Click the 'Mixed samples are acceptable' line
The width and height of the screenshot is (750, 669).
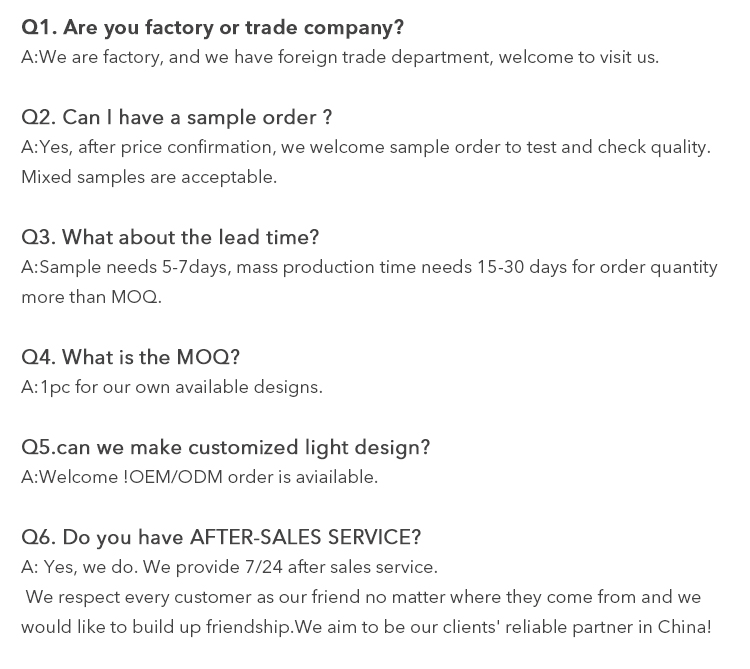149,177
